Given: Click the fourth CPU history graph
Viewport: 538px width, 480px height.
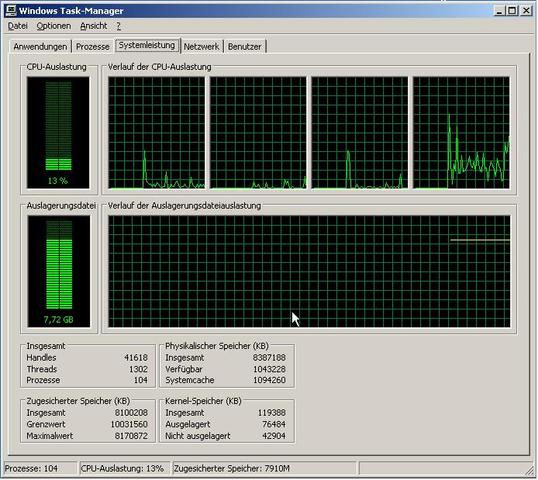Looking at the screenshot, I should coord(461,133).
